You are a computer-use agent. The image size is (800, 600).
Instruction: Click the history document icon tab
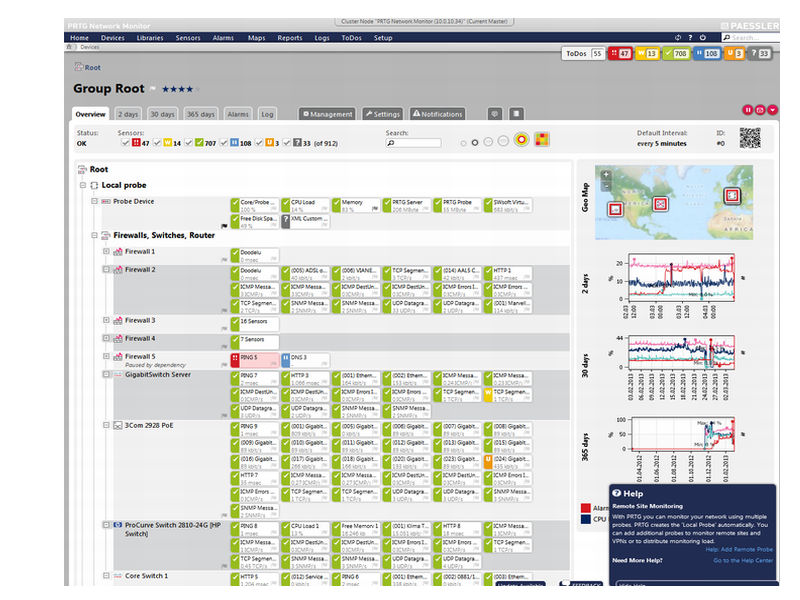(x=516, y=114)
